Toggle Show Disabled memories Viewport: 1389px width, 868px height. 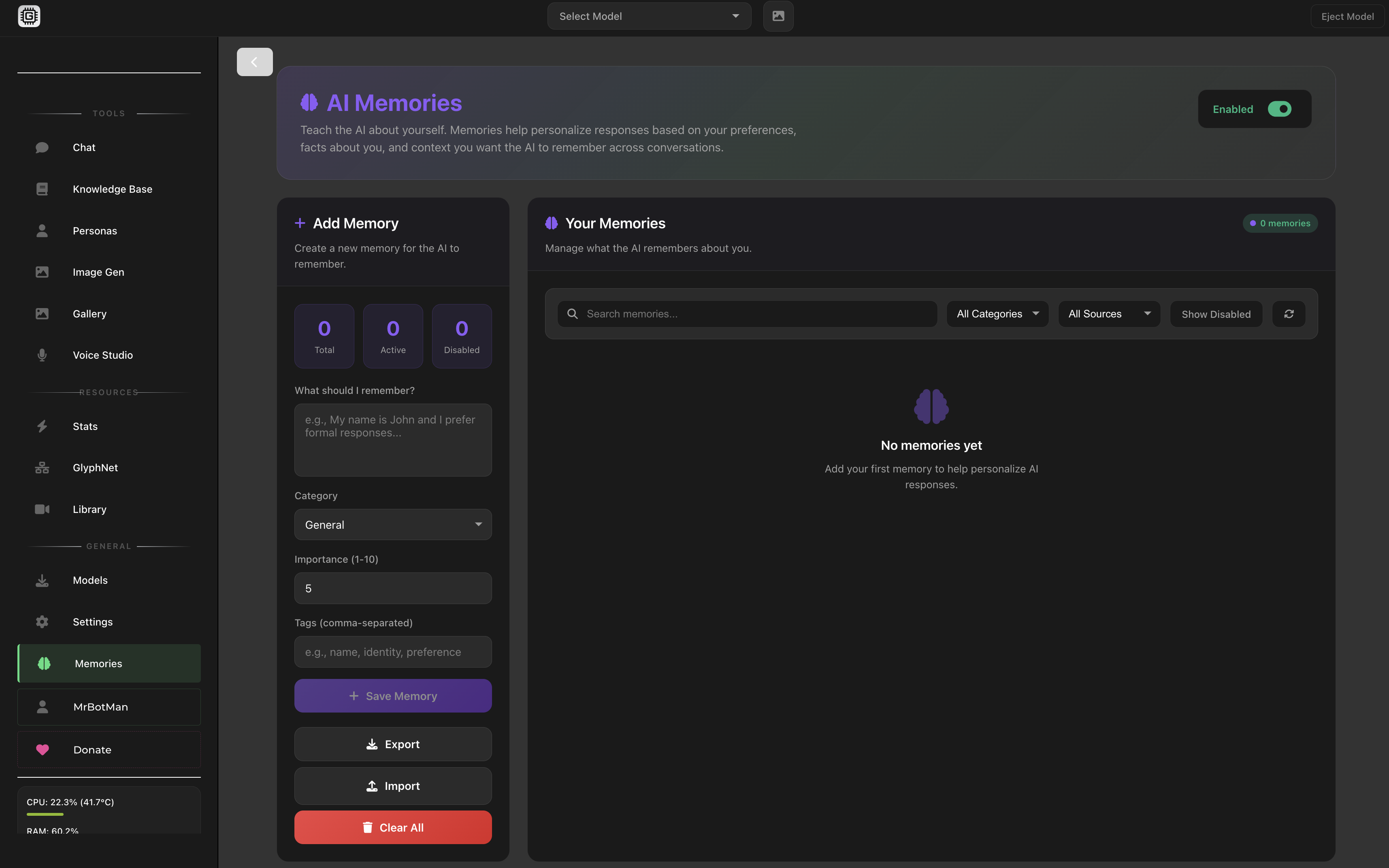(1216, 313)
